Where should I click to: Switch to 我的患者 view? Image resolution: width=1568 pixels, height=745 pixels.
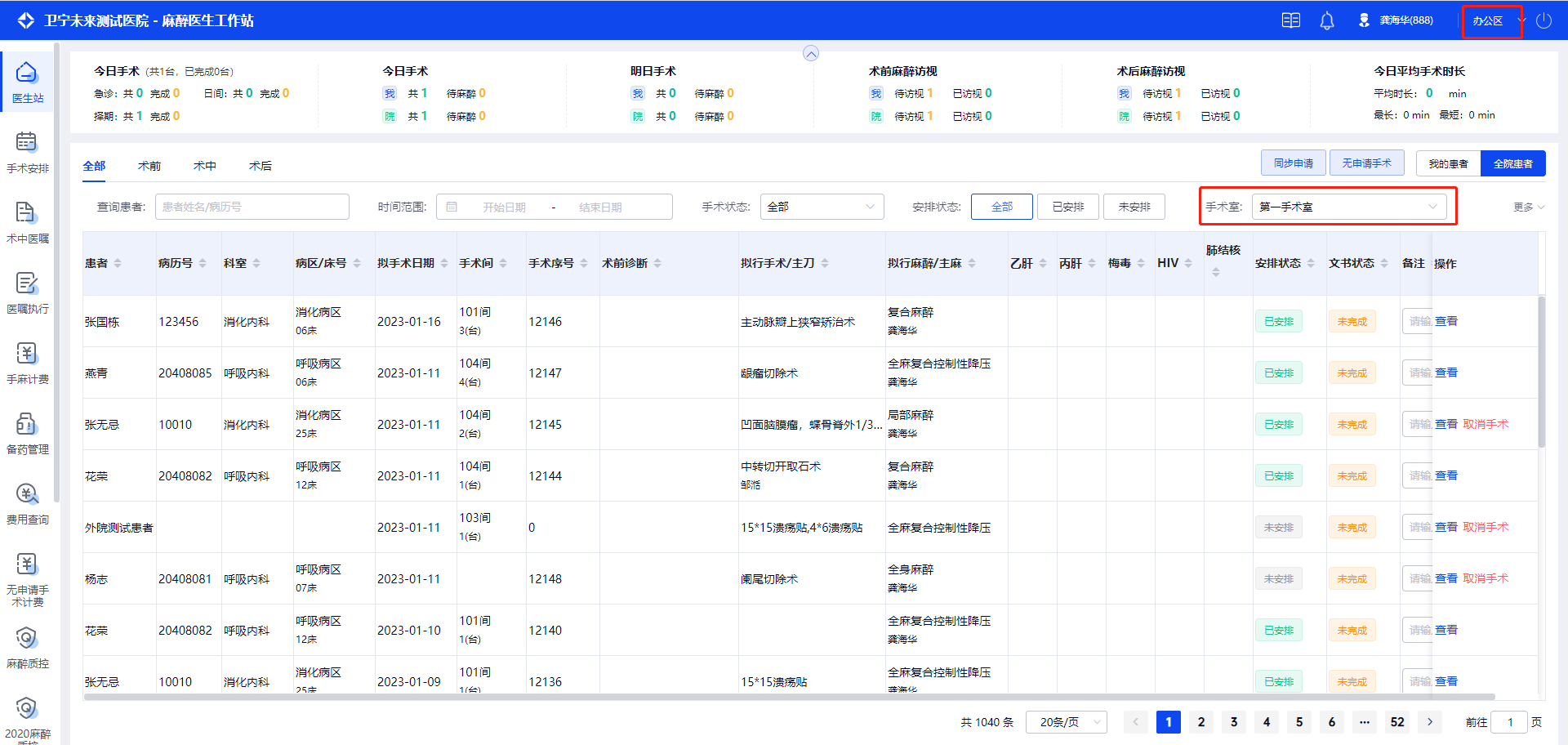point(1448,163)
